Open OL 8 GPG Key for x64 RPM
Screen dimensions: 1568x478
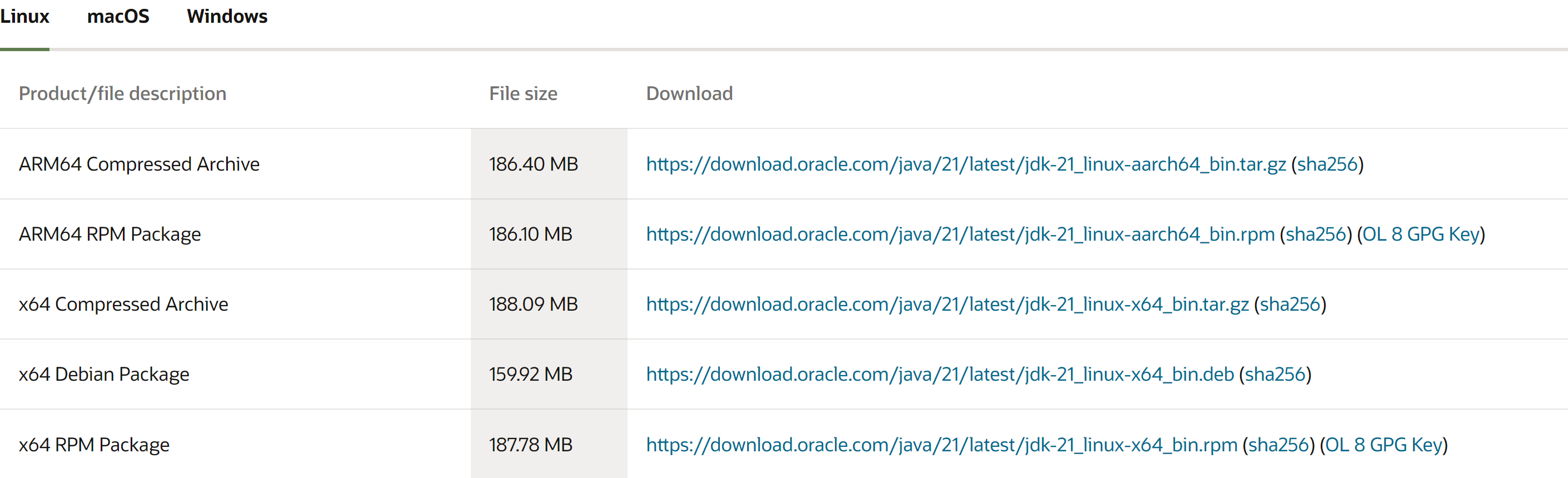tap(1383, 445)
